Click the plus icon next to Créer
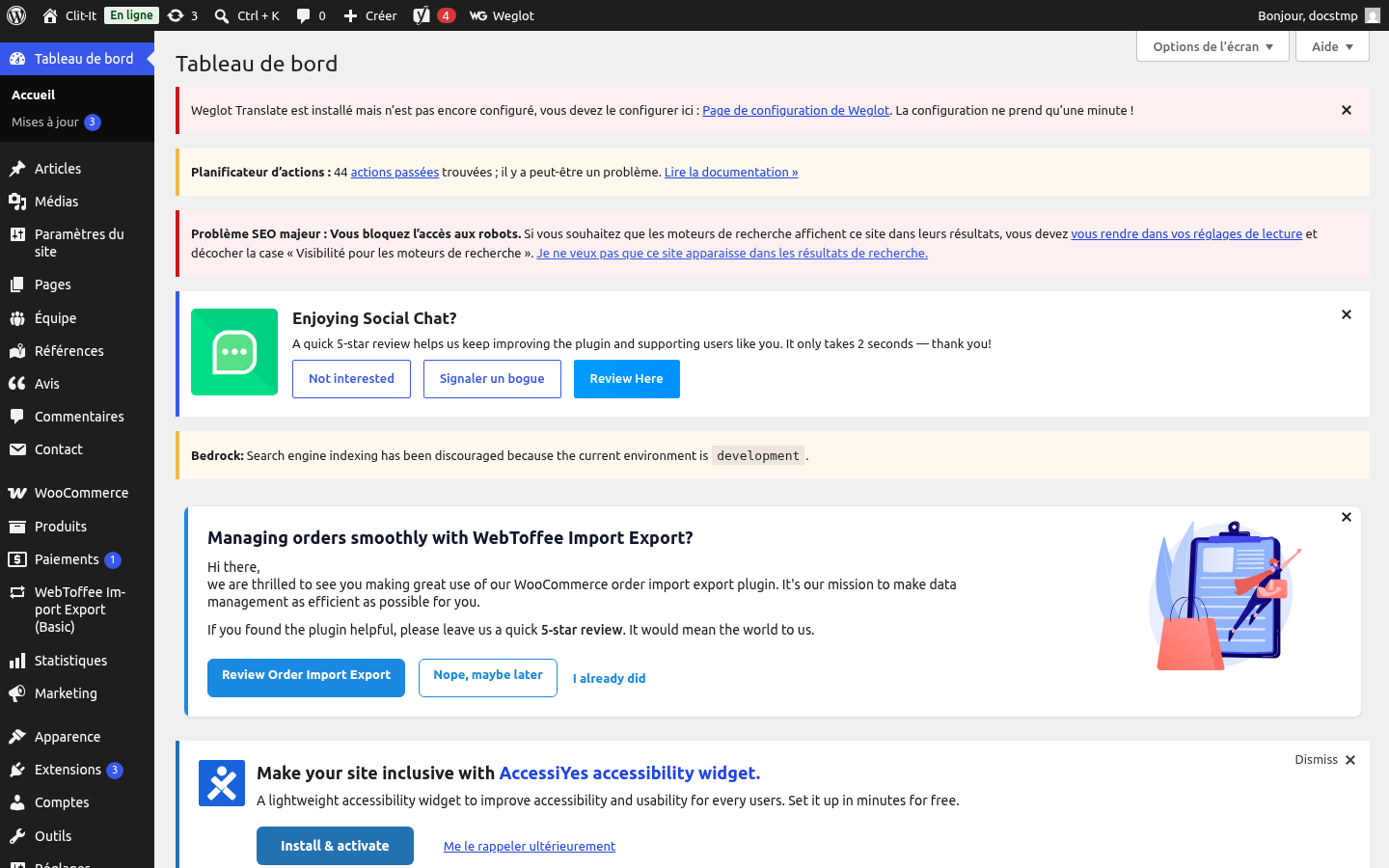This screenshot has width=1389, height=868. click(x=351, y=15)
